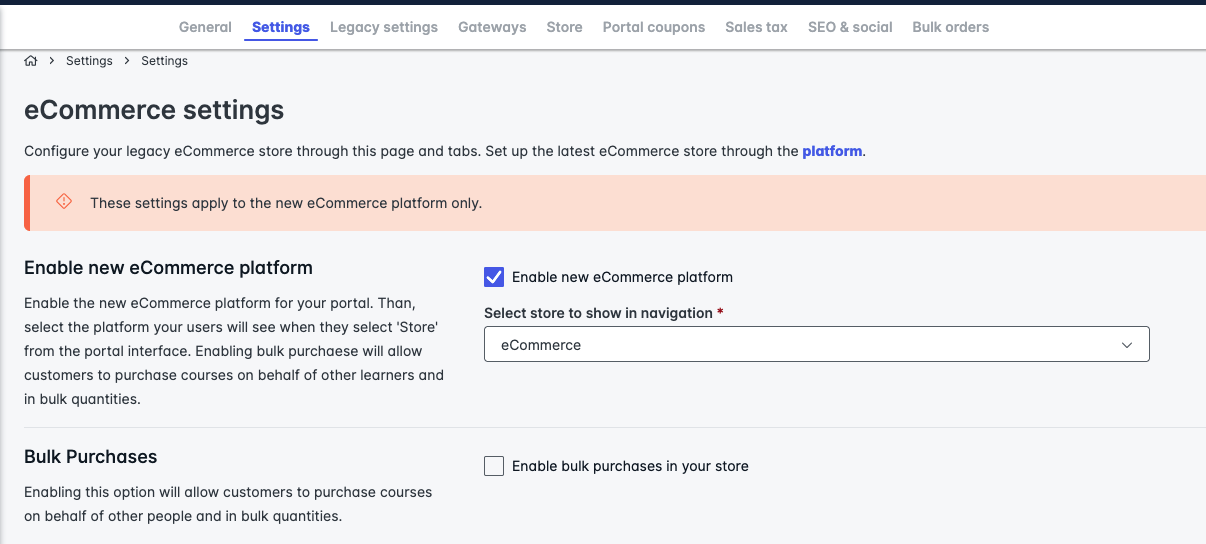
Task: Click the eCommerce settings page heading
Action: [154, 109]
